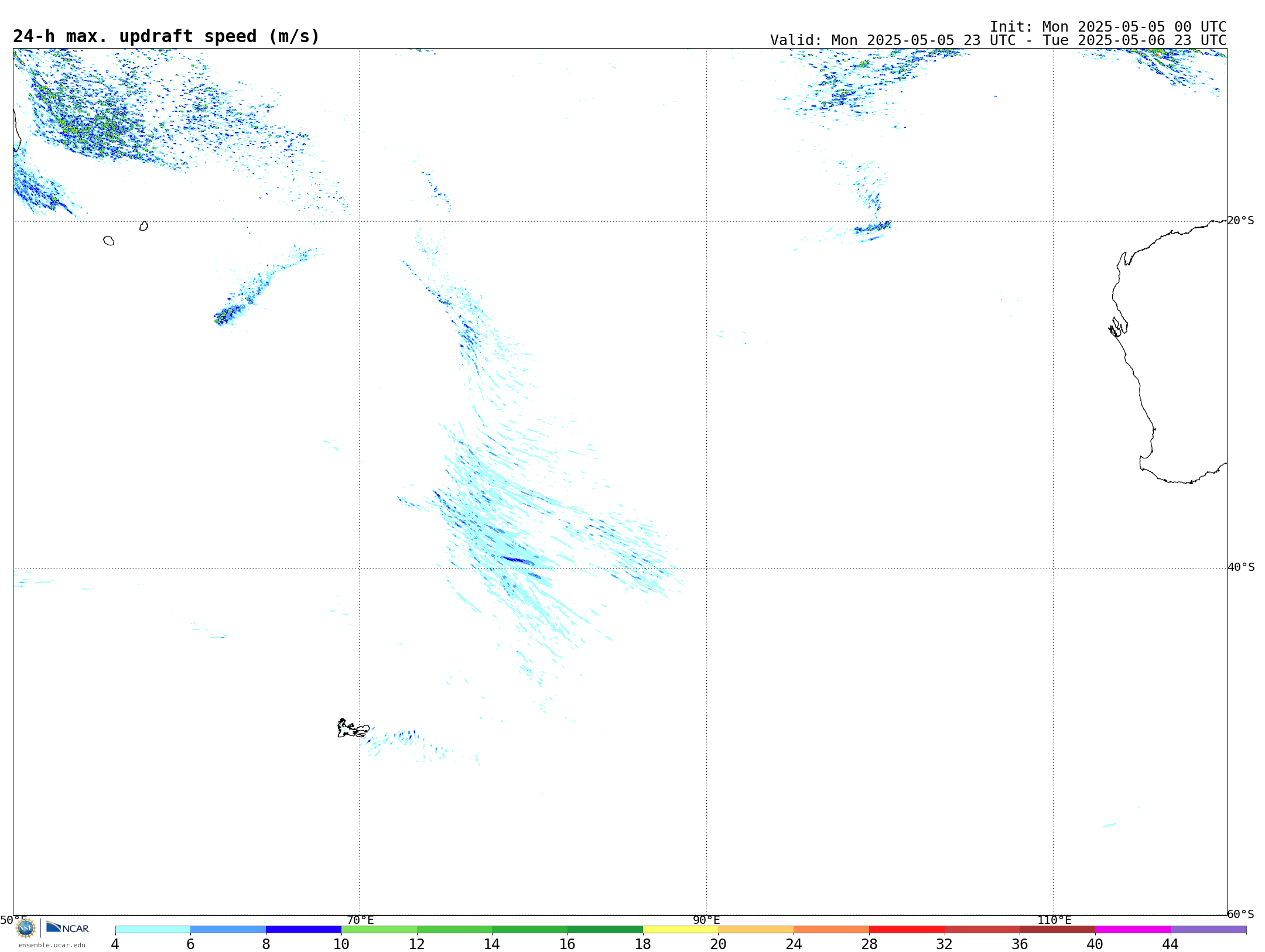Click the plot title '24-h max. updraft speed (m/s)'
This screenshot has height=952, width=1265.
pyautogui.click(x=166, y=37)
